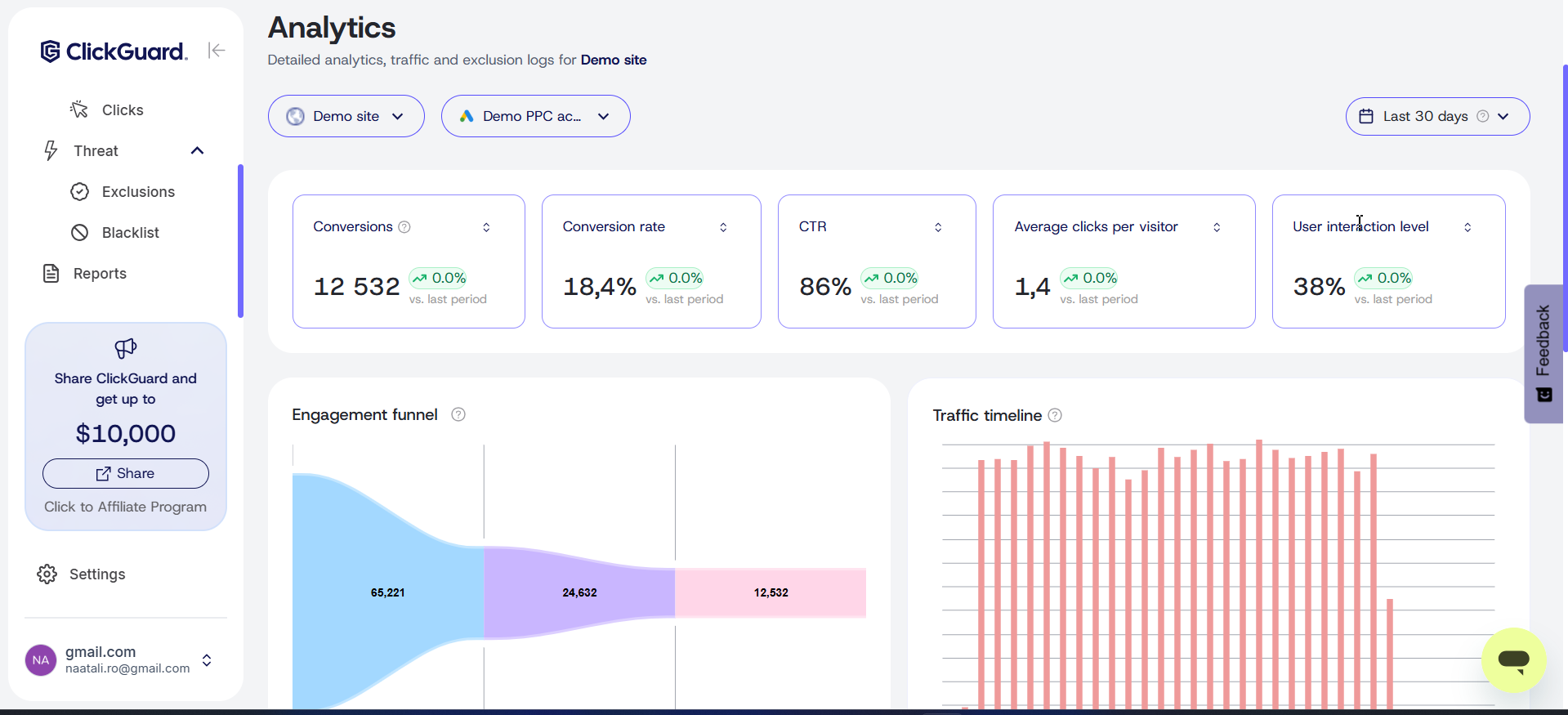Toggle the Conversions metric selector arrows
1568x715 pixels.
click(486, 227)
